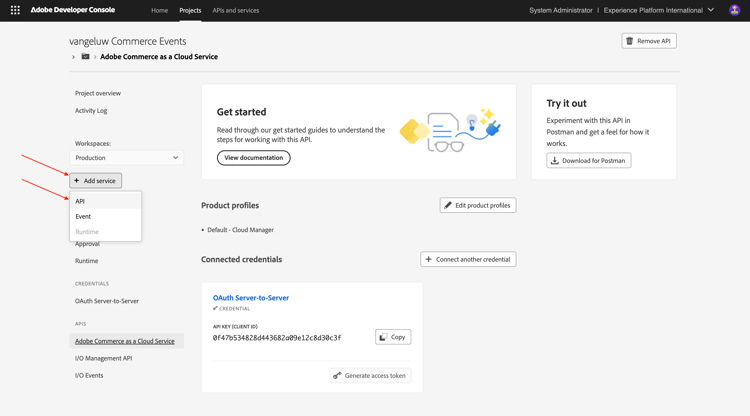Select API from the Add service menu
Viewport: 750px width, 416px height.
80,201
